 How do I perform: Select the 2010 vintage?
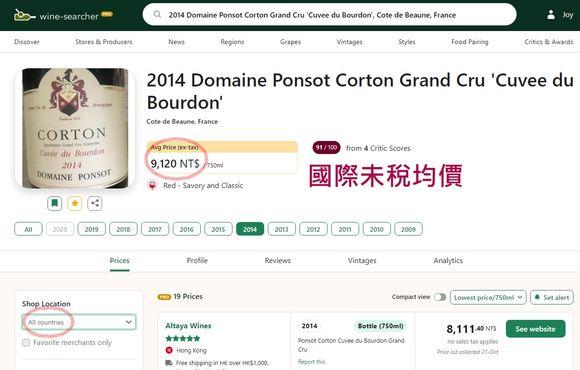point(377,229)
